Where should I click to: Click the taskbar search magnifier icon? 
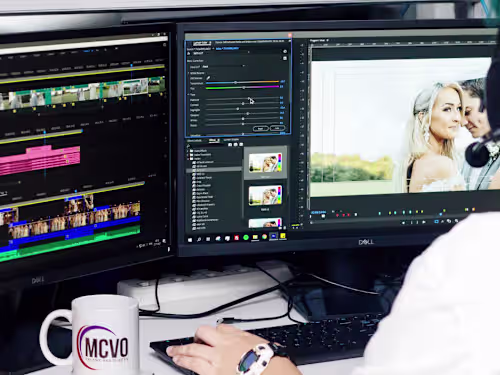199,239
